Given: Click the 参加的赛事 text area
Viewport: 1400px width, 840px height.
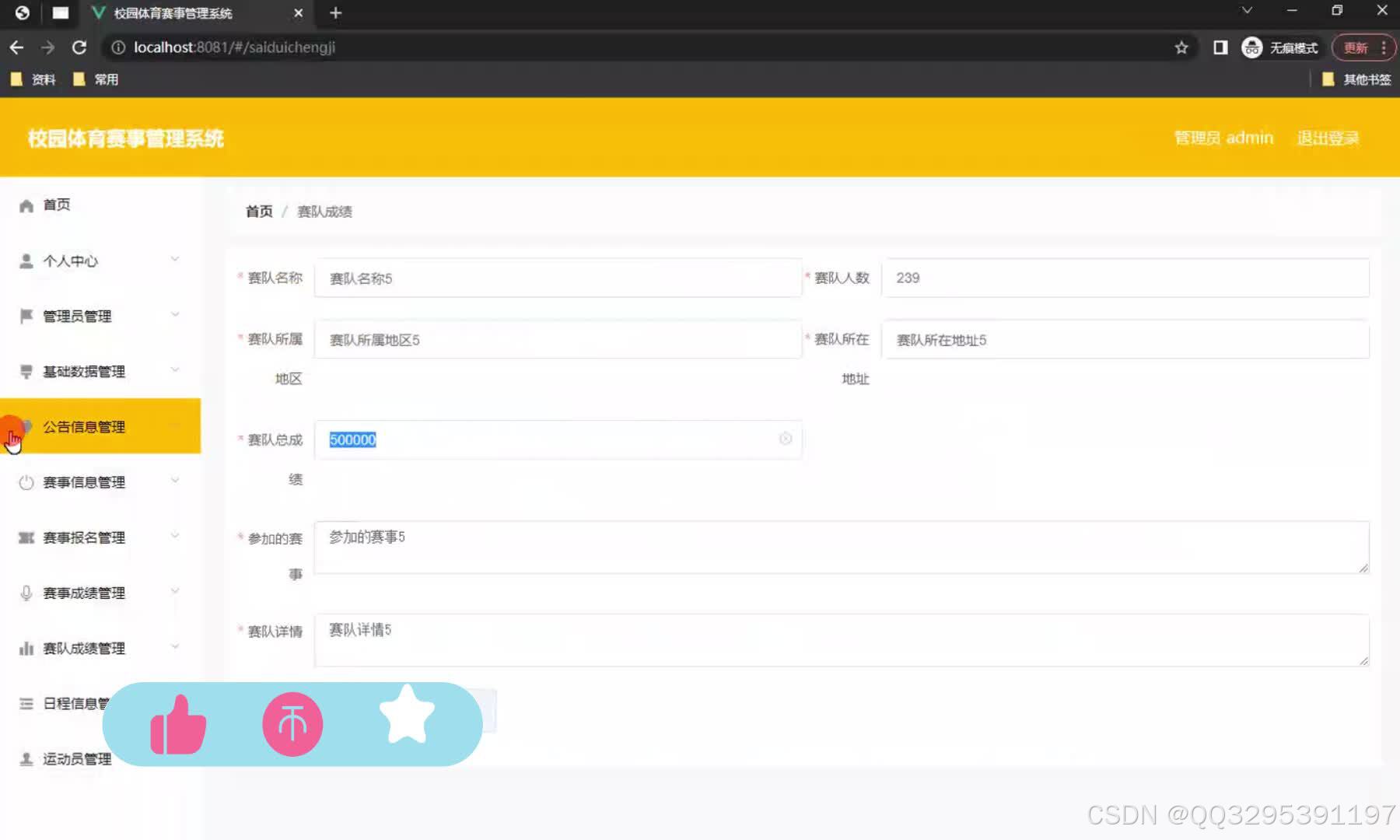Looking at the screenshot, I should point(842,548).
